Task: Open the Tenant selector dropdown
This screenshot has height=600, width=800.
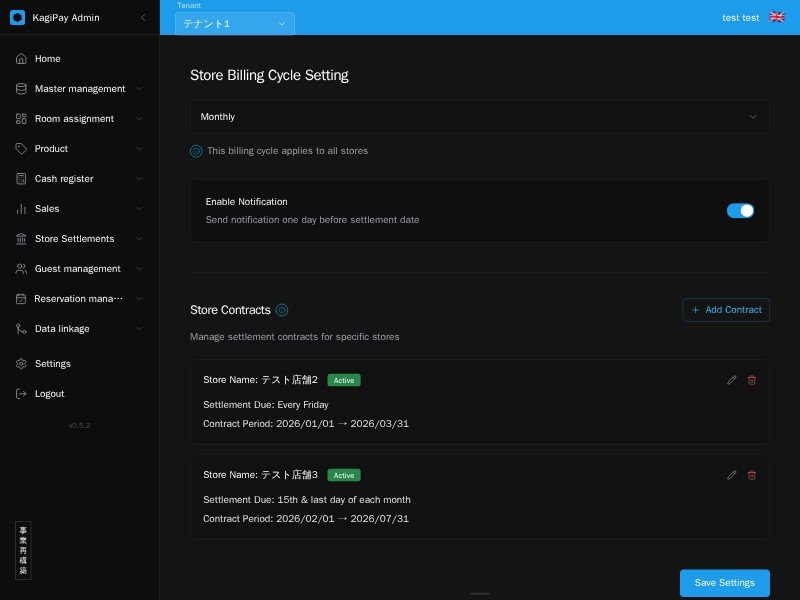Action: click(x=235, y=23)
